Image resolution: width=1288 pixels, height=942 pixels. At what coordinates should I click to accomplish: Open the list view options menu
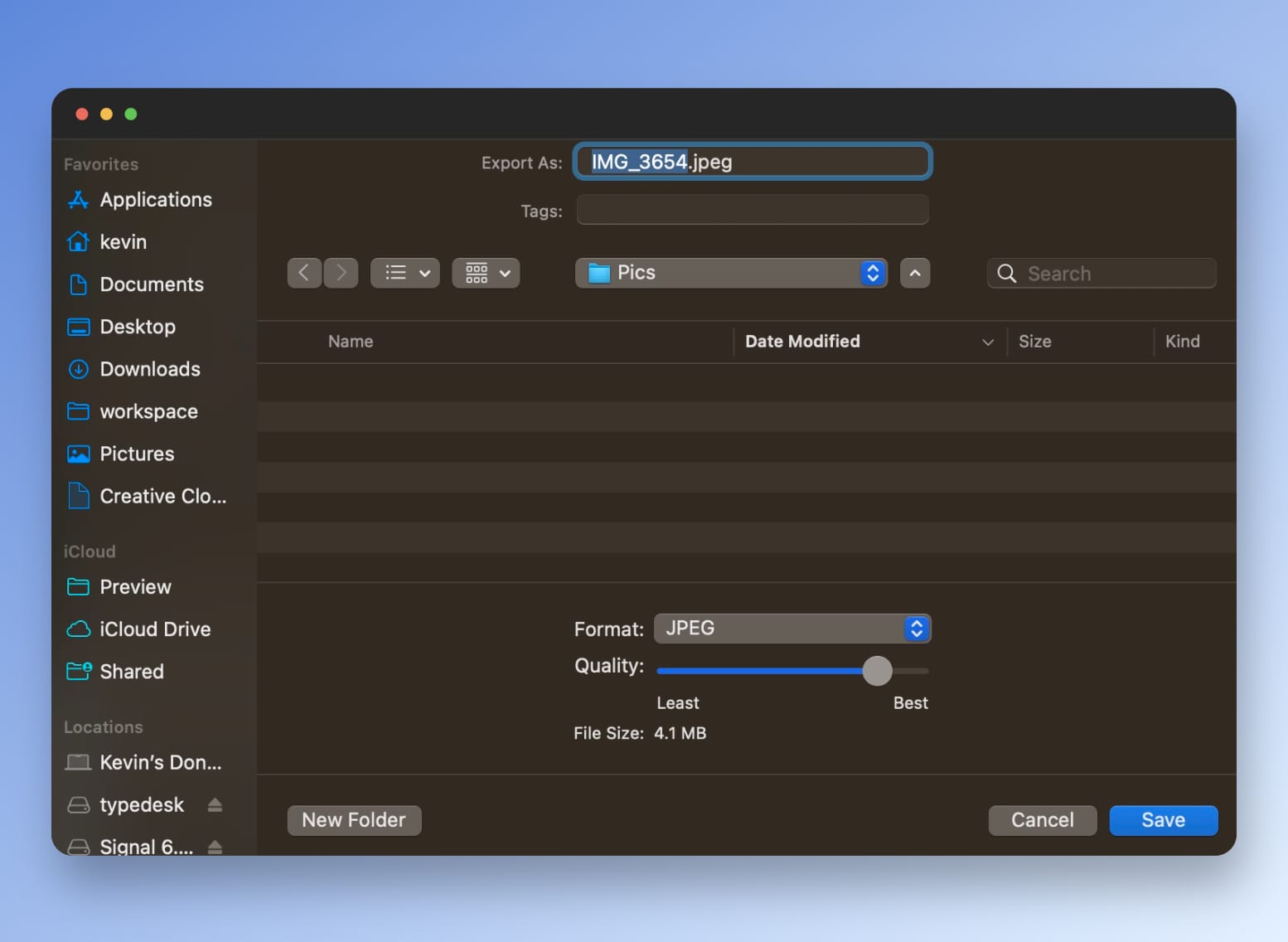click(405, 273)
